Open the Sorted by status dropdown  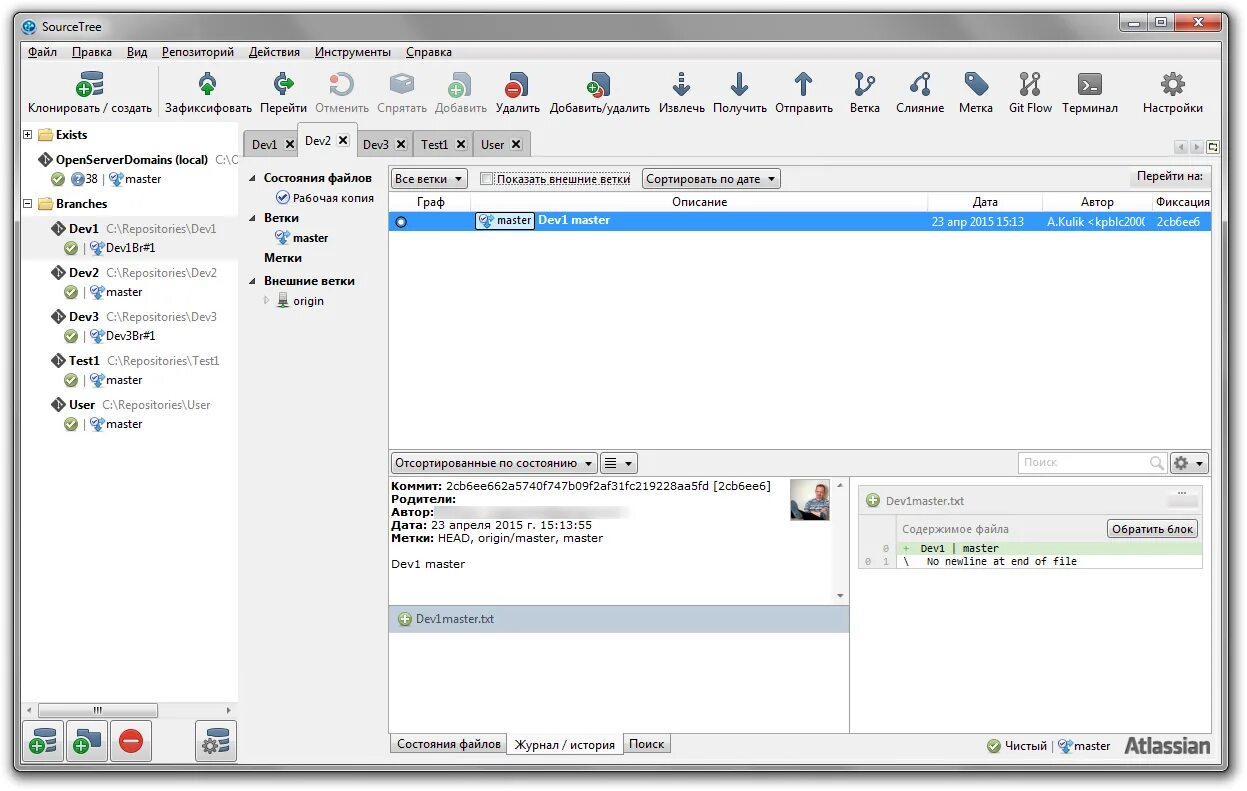494,463
